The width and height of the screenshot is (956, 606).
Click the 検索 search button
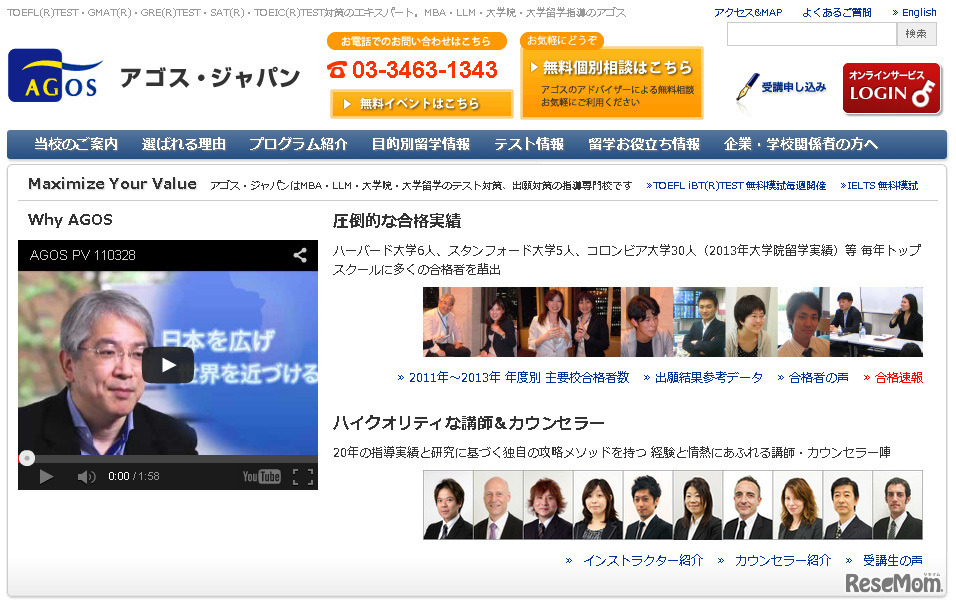pyautogui.click(x=916, y=34)
